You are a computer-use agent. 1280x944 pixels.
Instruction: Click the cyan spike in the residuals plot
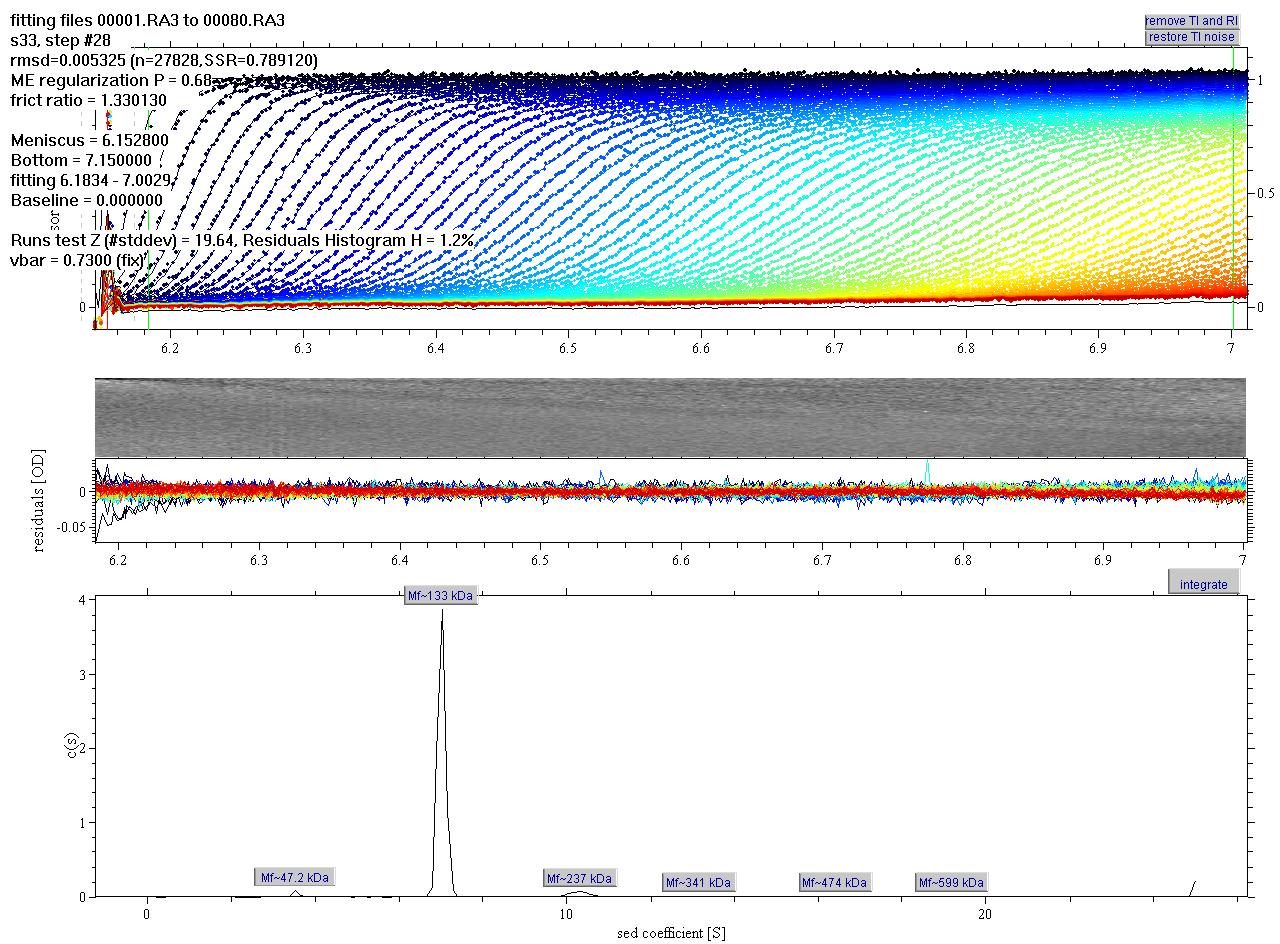click(x=927, y=468)
